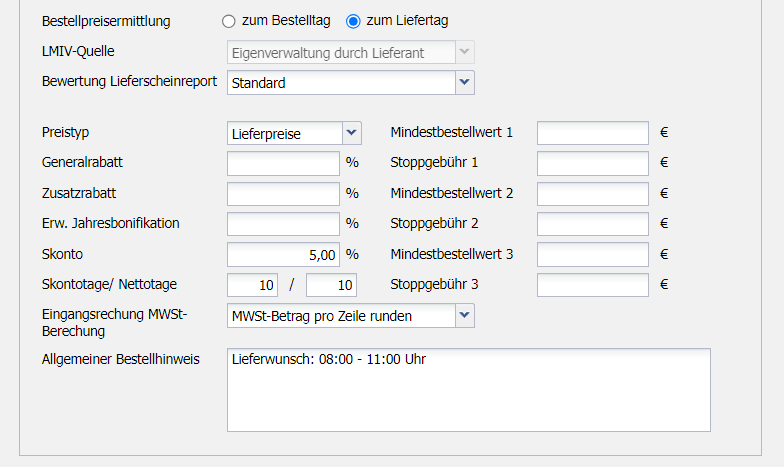This screenshot has width=784, height=467.
Task: Select the 'zum Bestelltag' radio option
Action: [x=229, y=21]
